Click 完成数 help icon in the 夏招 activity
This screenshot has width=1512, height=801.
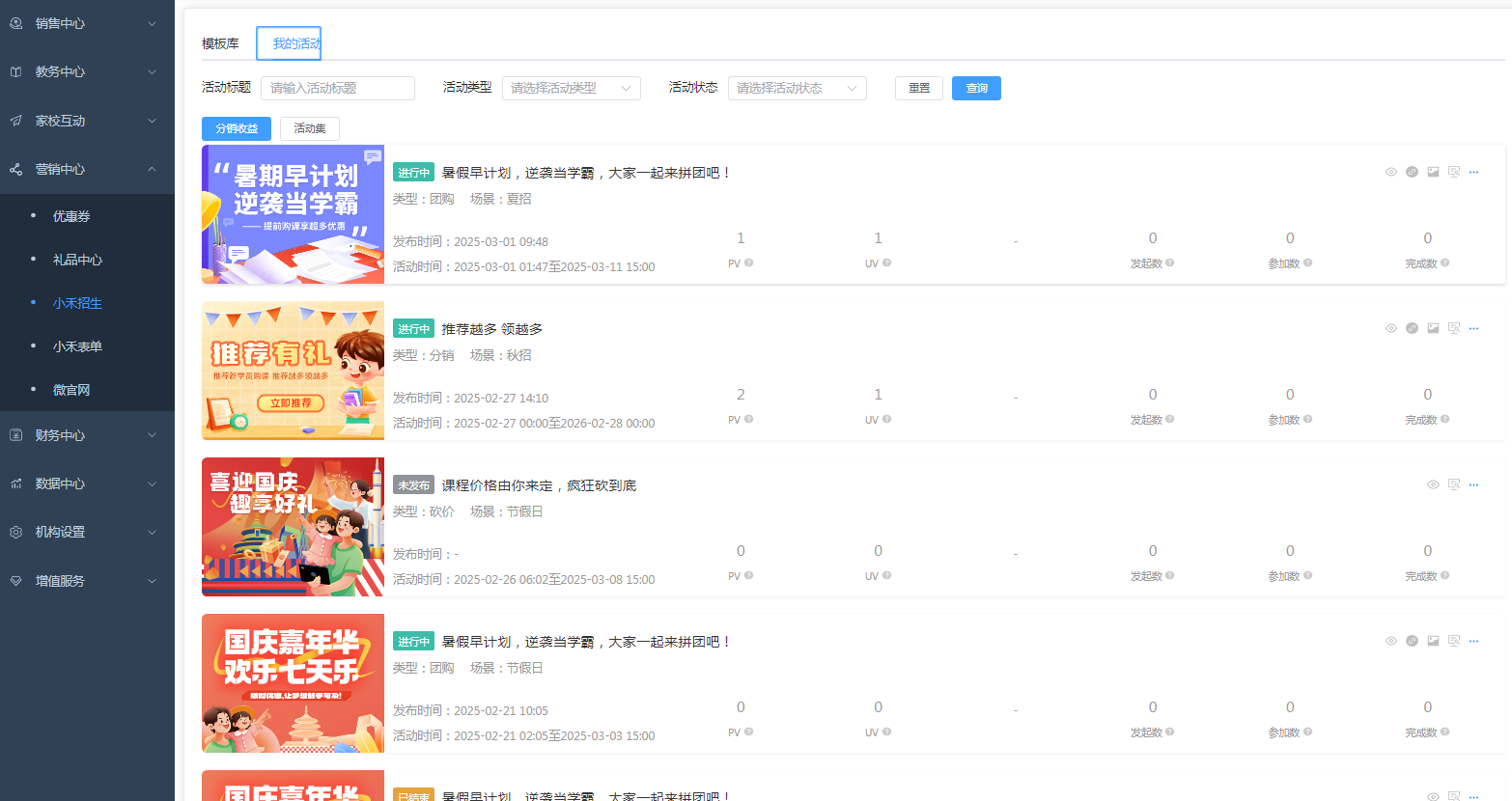click(x=1444, y=262)
